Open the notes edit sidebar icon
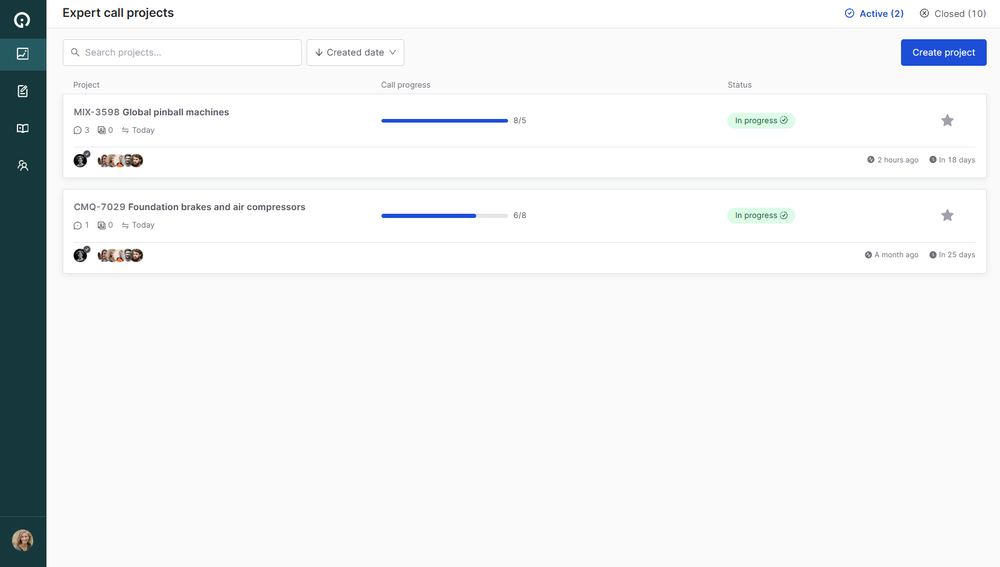 [22, 91]
